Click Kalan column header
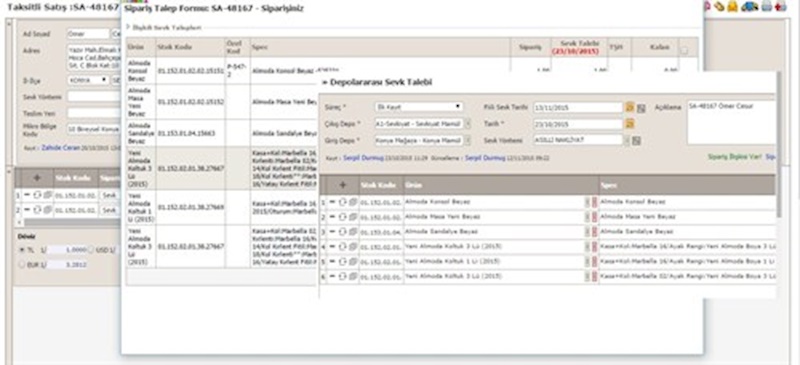 tap(655, 46)
